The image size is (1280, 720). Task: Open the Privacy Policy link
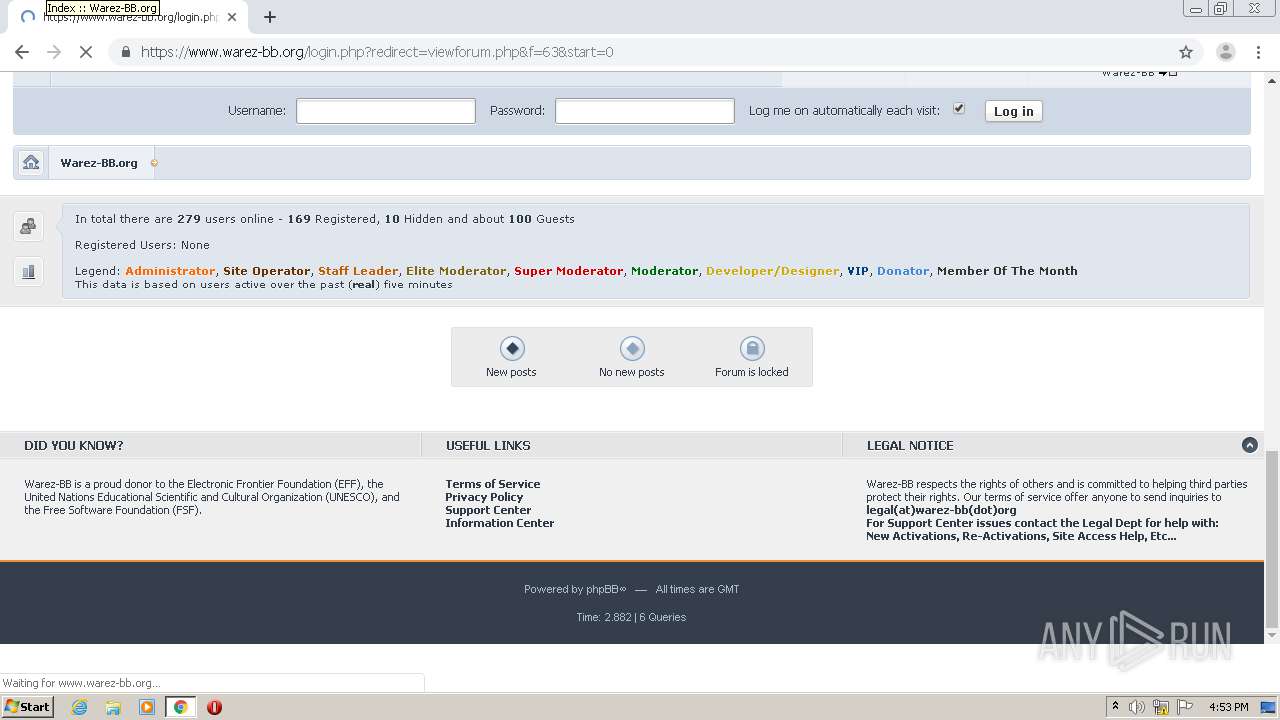484,497
